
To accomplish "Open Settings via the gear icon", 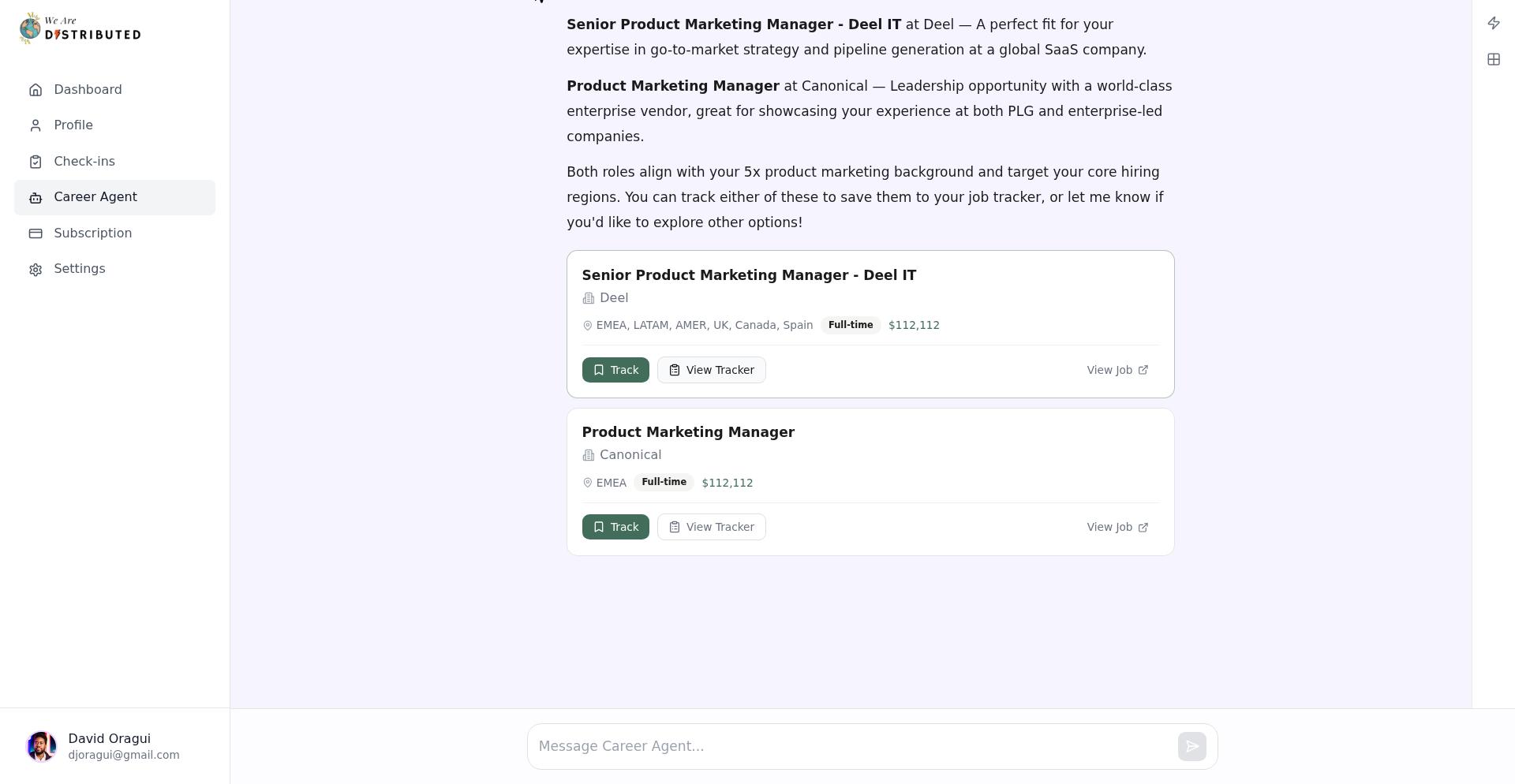I will point(36,269).
